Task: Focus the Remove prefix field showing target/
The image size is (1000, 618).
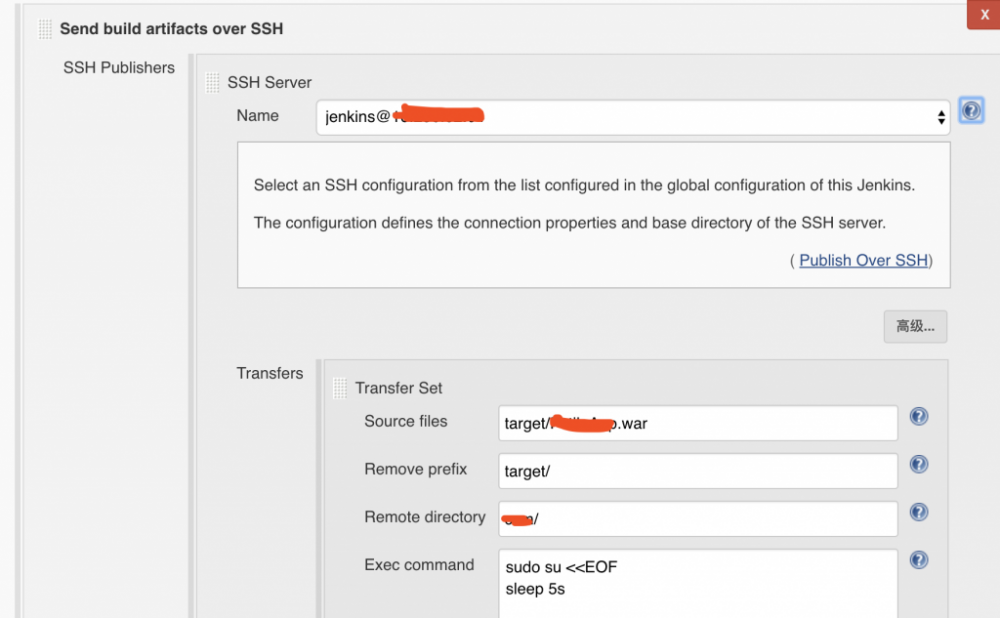Action: point(697,471)
